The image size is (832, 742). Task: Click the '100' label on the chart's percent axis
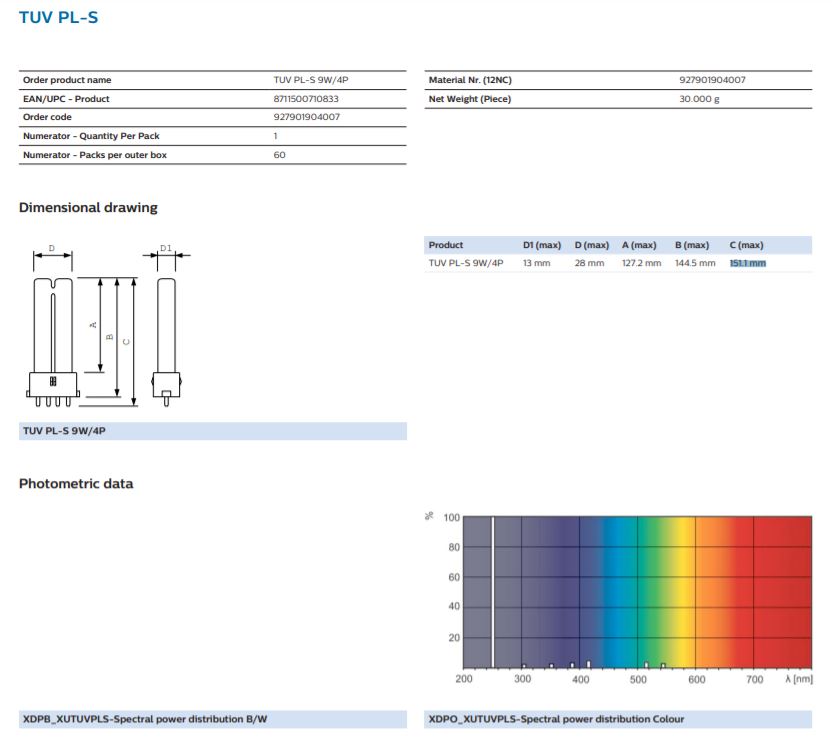click(452, 517)
